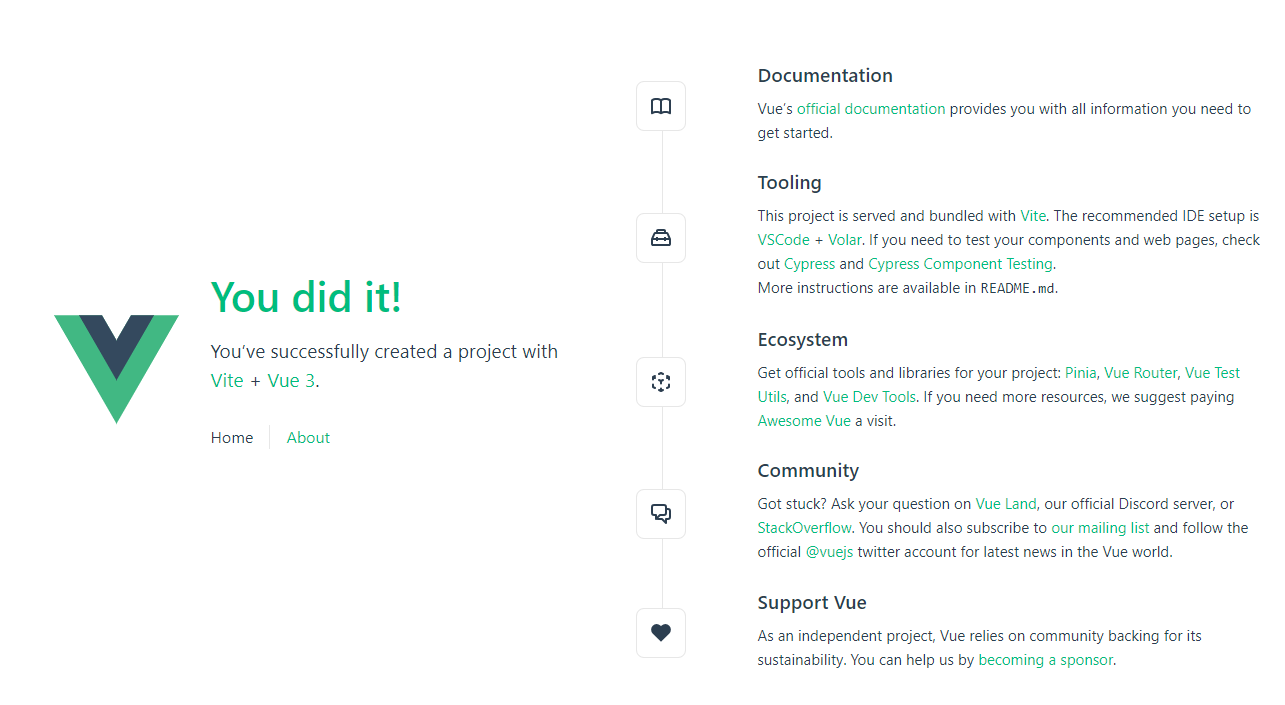Open the Vite link under Tooling

tap(1033, 216)
